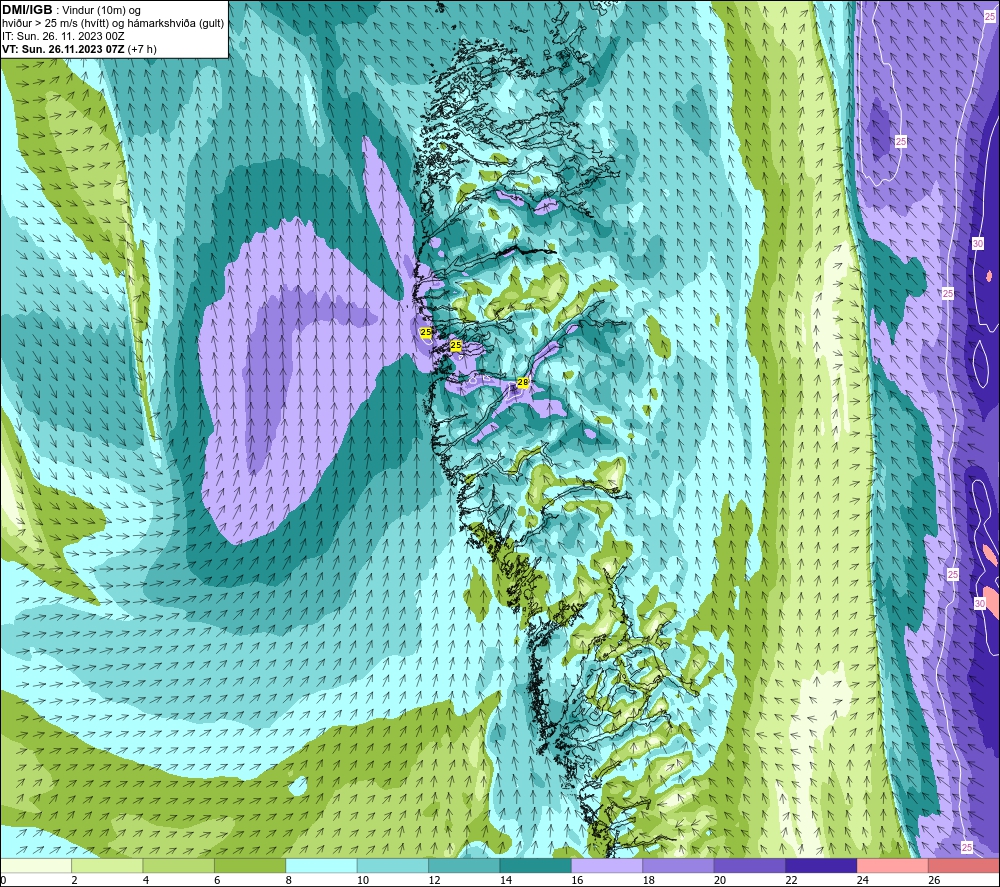Click the '8' tick label on the color scale

[289, 880]
